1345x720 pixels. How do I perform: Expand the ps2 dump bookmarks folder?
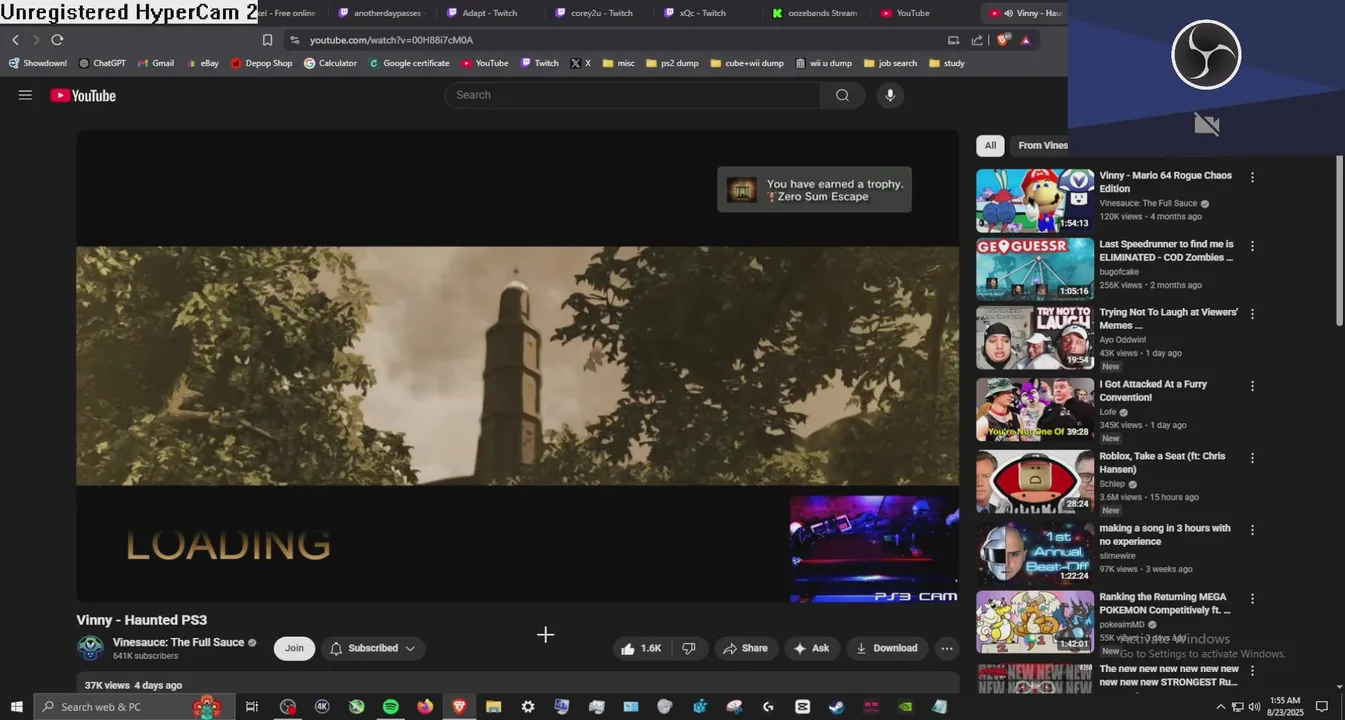click(x=672, y=63)
